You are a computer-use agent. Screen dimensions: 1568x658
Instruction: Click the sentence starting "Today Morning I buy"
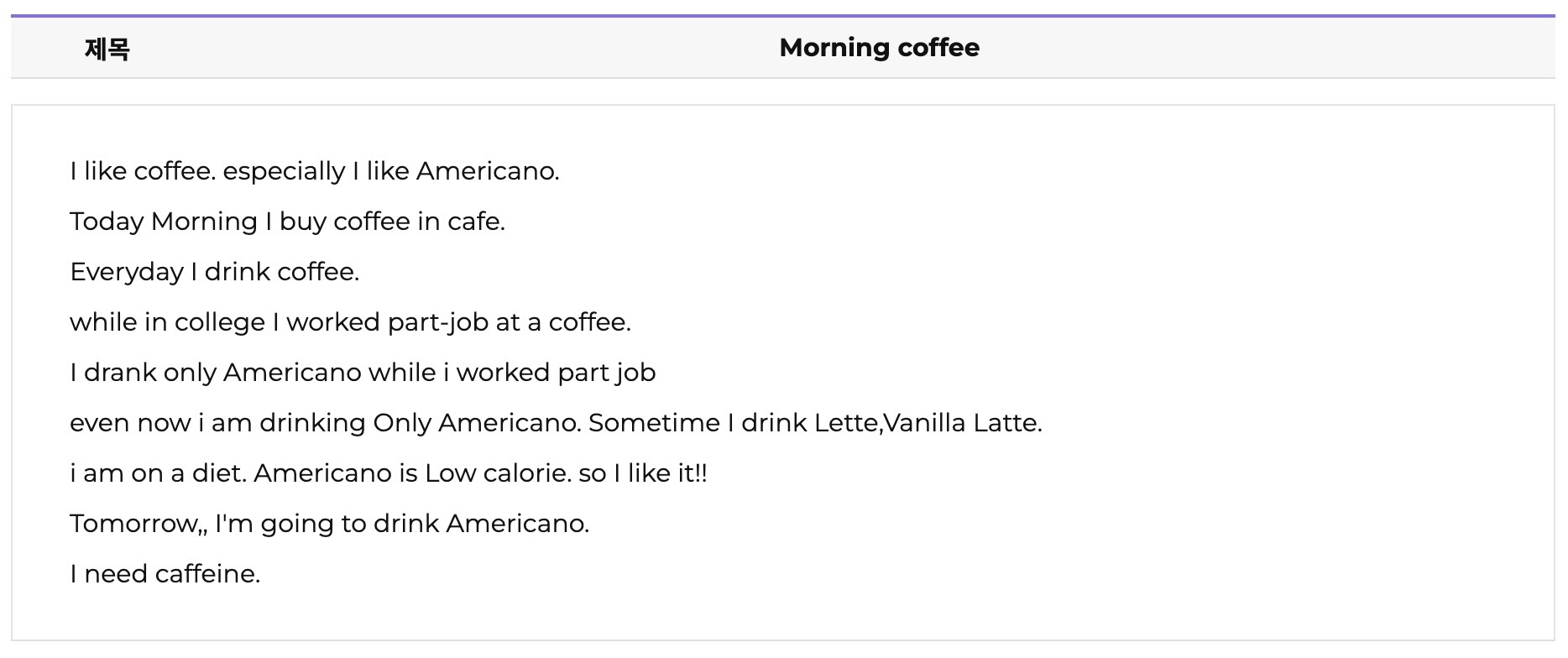click(x=287, y=222)
